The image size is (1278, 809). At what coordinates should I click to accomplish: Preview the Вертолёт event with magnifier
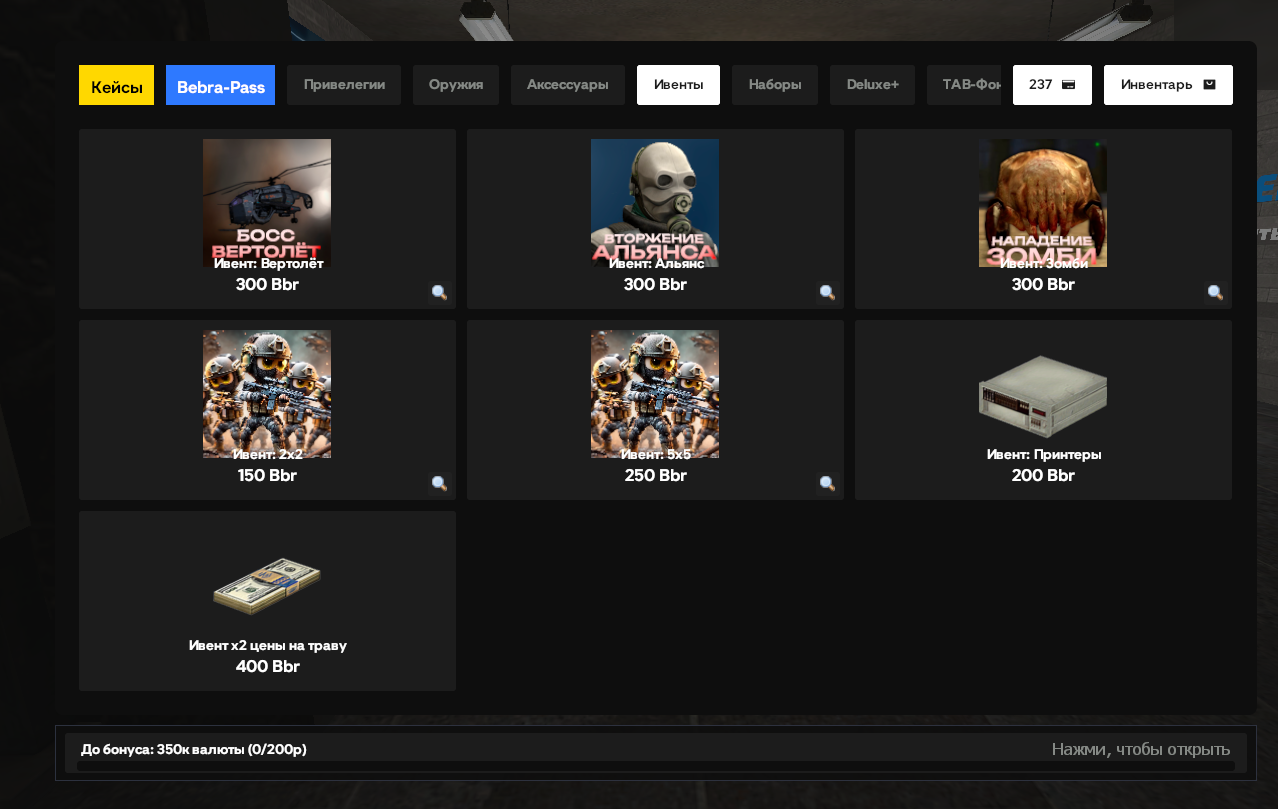pyautogui.click(x=439, y=293)
